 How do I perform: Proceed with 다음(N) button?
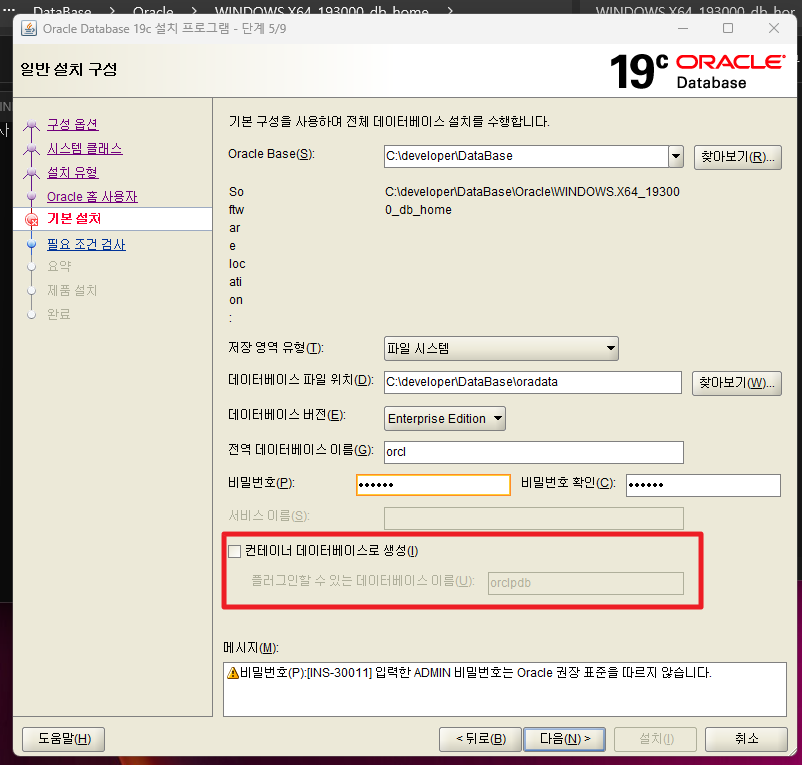tap(565, 739)
